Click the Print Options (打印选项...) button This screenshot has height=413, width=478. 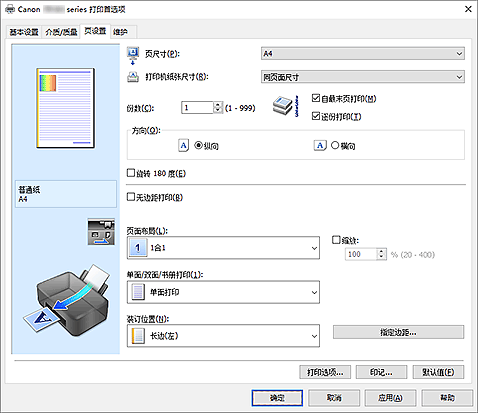pos(325,372)
